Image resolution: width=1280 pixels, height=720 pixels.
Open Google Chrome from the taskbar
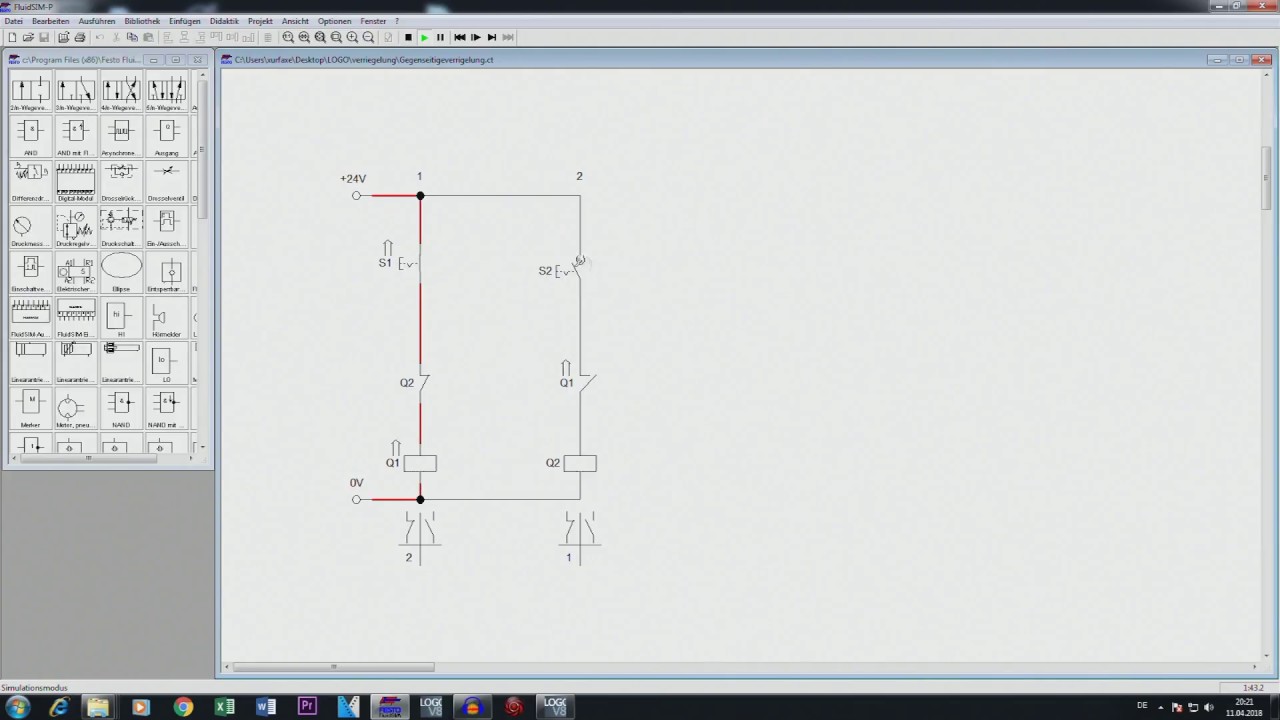pyautogui.click(x=183, y=707)
